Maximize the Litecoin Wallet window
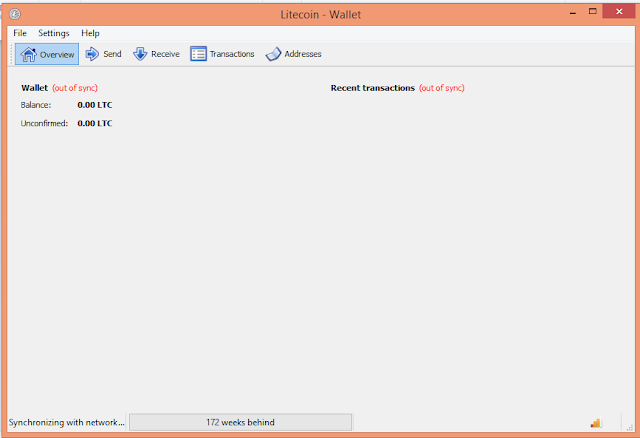This screenshot has width=640, height=438. (x=593, y=11)
